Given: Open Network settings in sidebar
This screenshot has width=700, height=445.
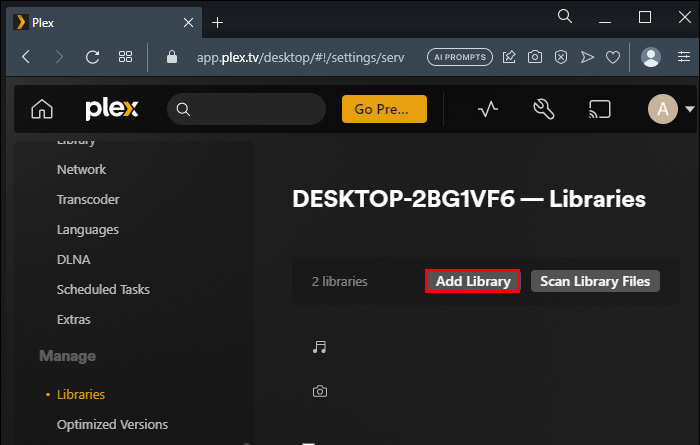Looking at the screenshot, I should pyautogui.click(x=82, y=170).
